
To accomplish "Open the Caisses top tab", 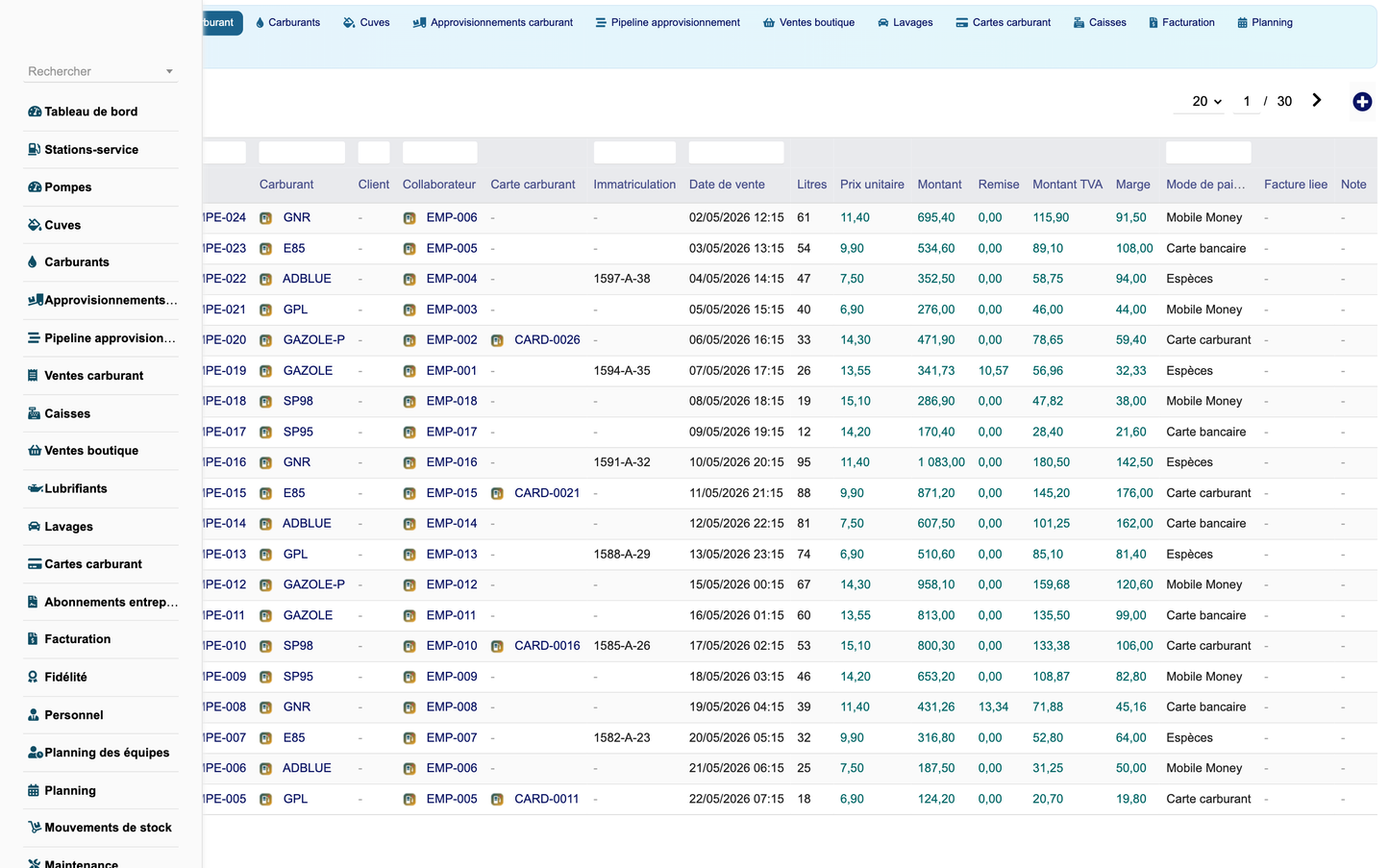I will [1100, 22].
